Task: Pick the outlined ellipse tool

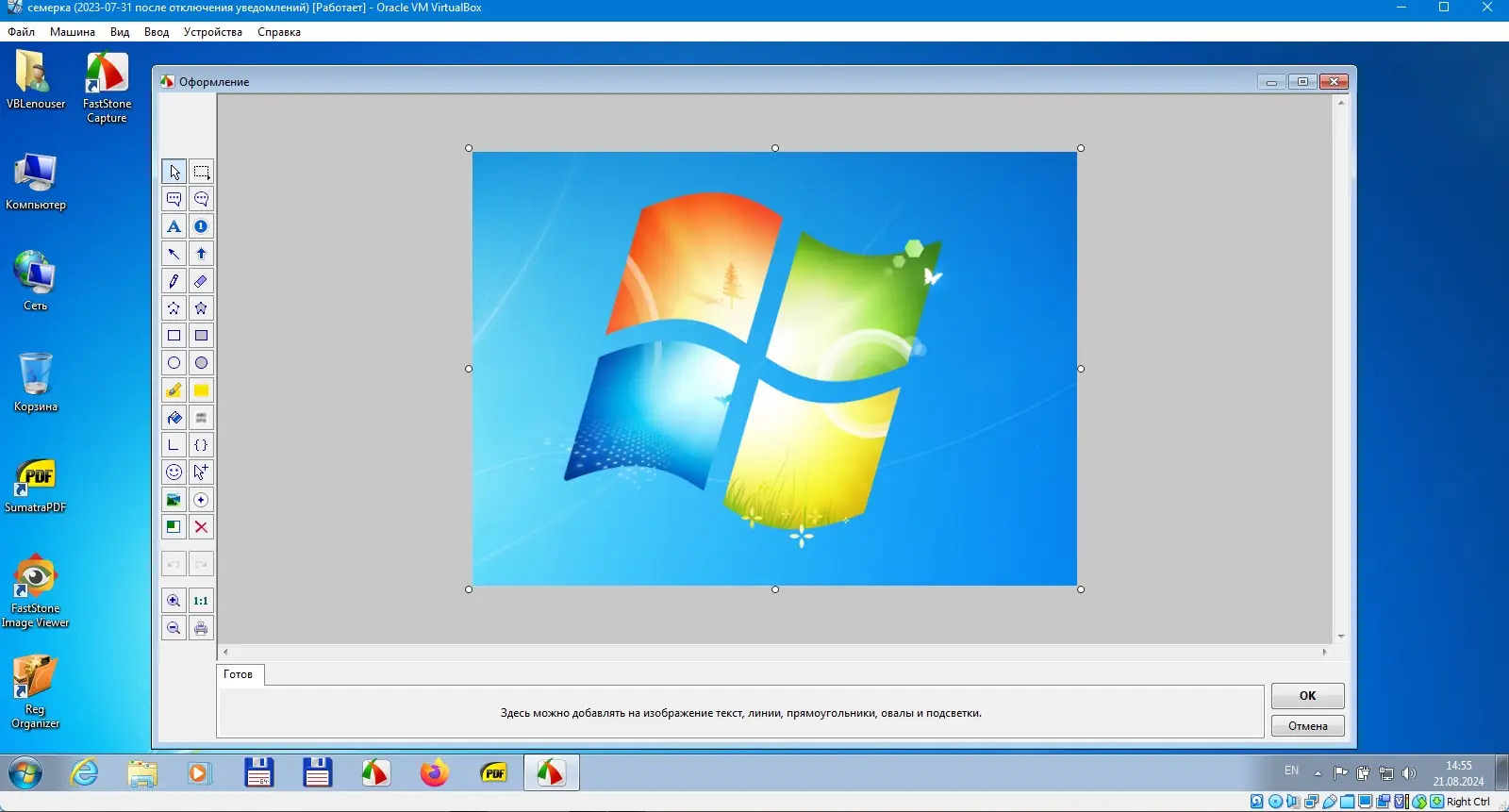Action: click(x=174, y=363)
